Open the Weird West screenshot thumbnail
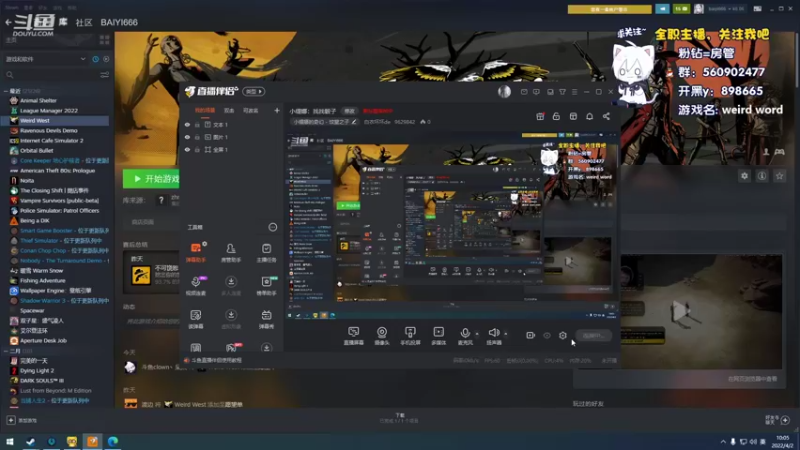The width and height of the screenshot is (800, 450). [701, 311]
